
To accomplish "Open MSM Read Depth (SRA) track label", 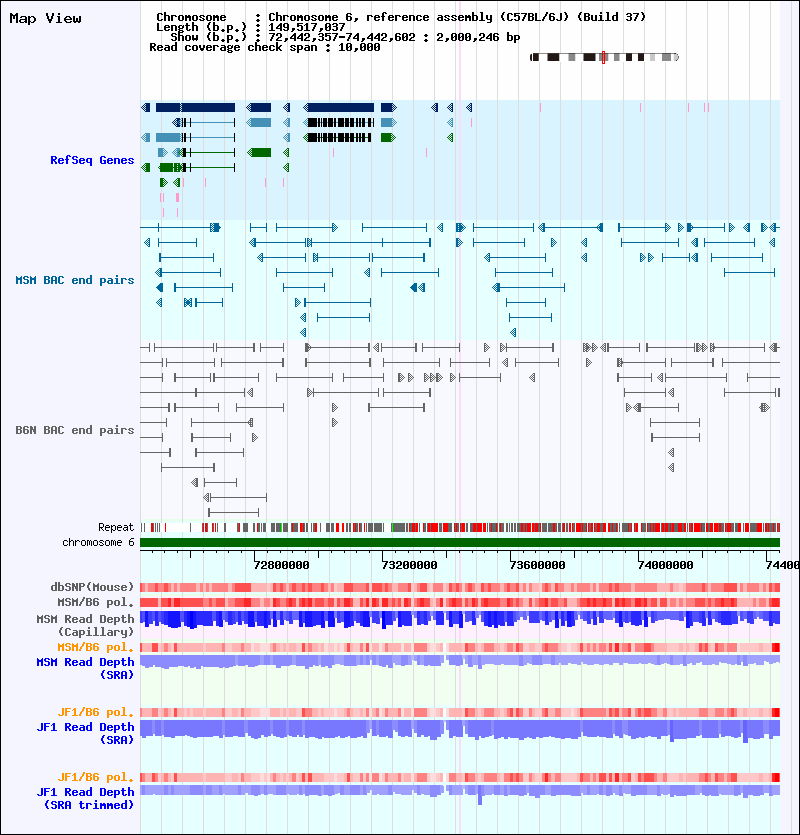I will (85, 668).
